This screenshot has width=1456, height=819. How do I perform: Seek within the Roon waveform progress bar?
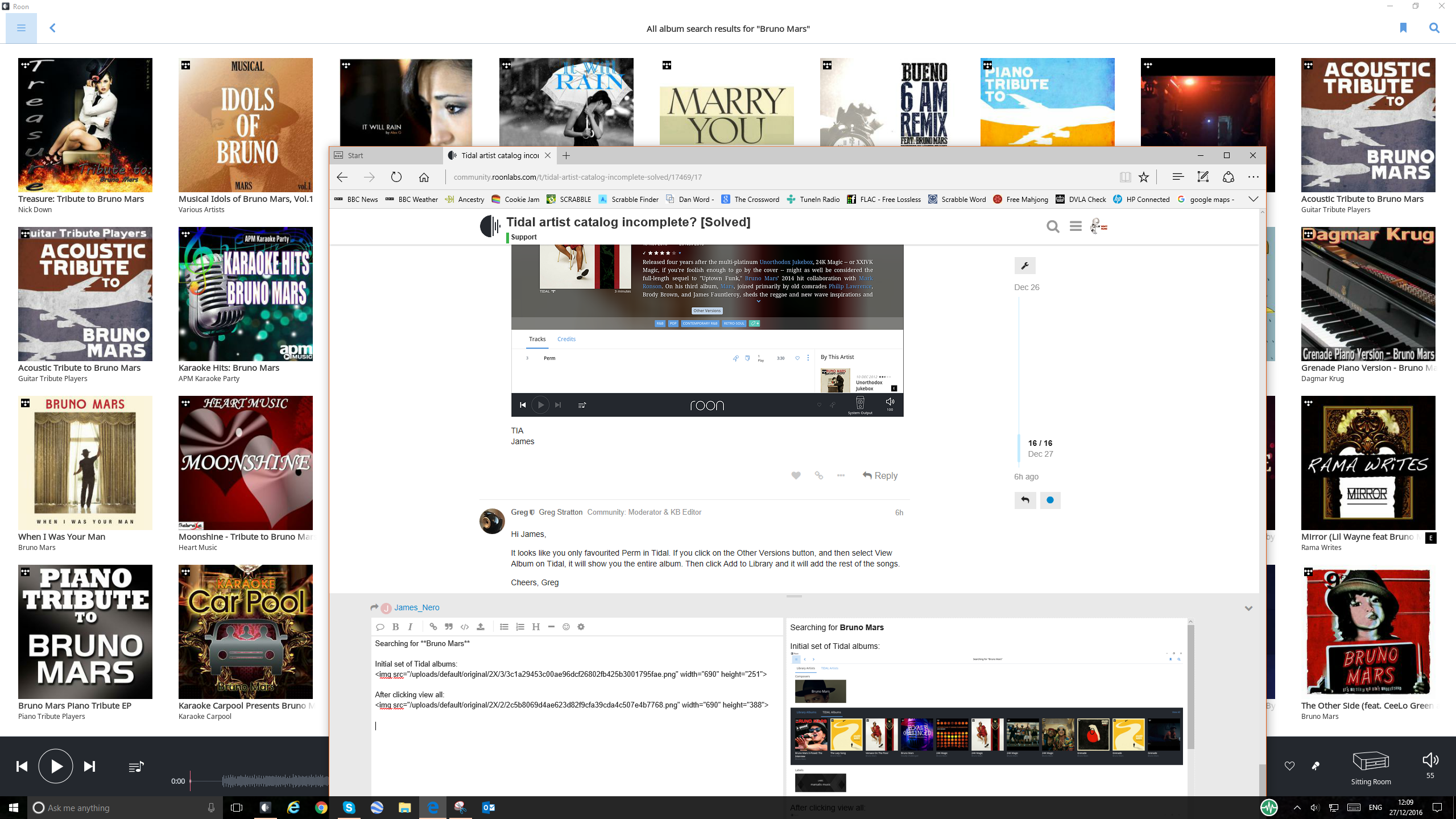click(259, 781)
